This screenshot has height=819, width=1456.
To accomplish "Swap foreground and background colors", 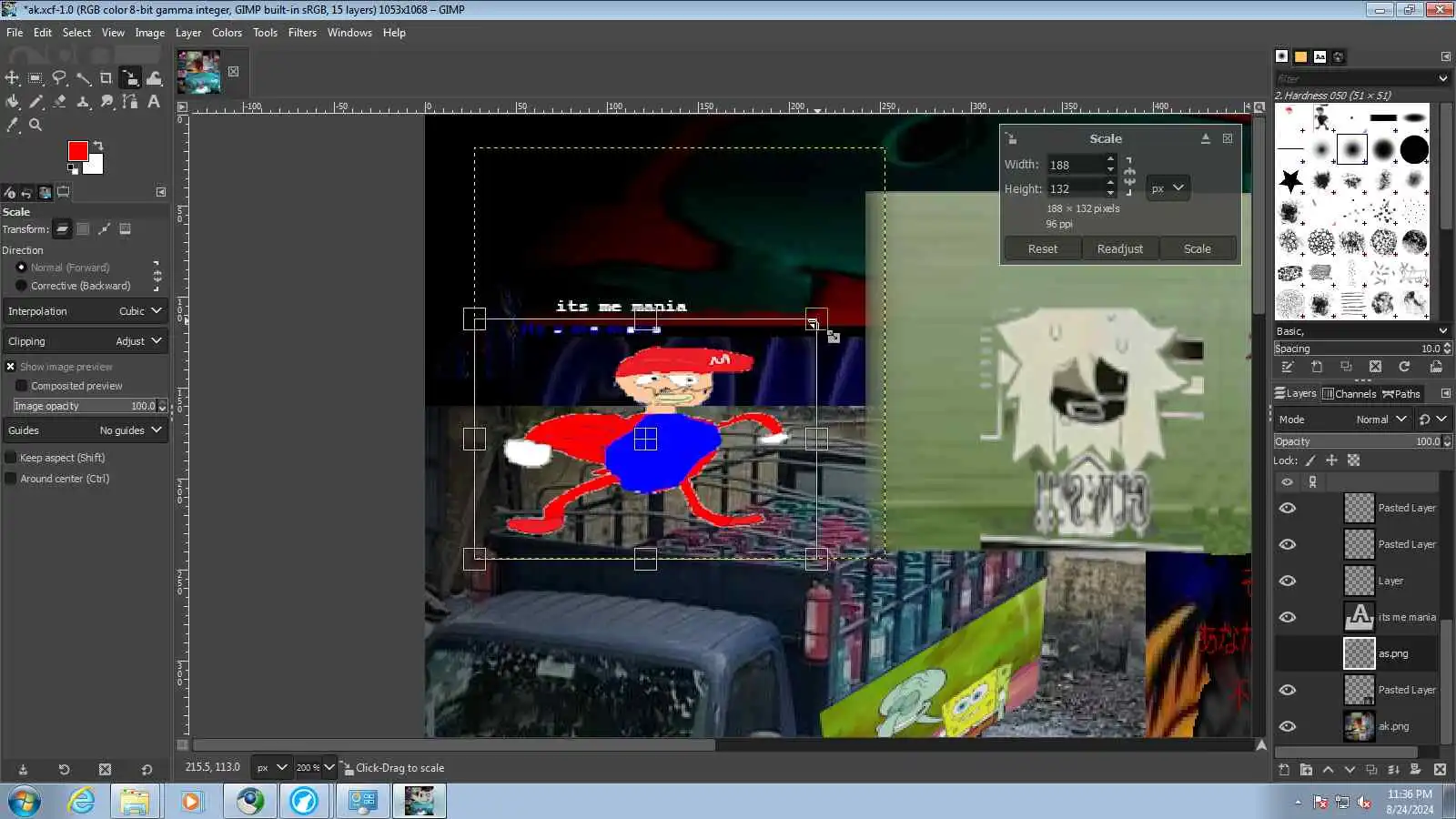I will point(98,146).
